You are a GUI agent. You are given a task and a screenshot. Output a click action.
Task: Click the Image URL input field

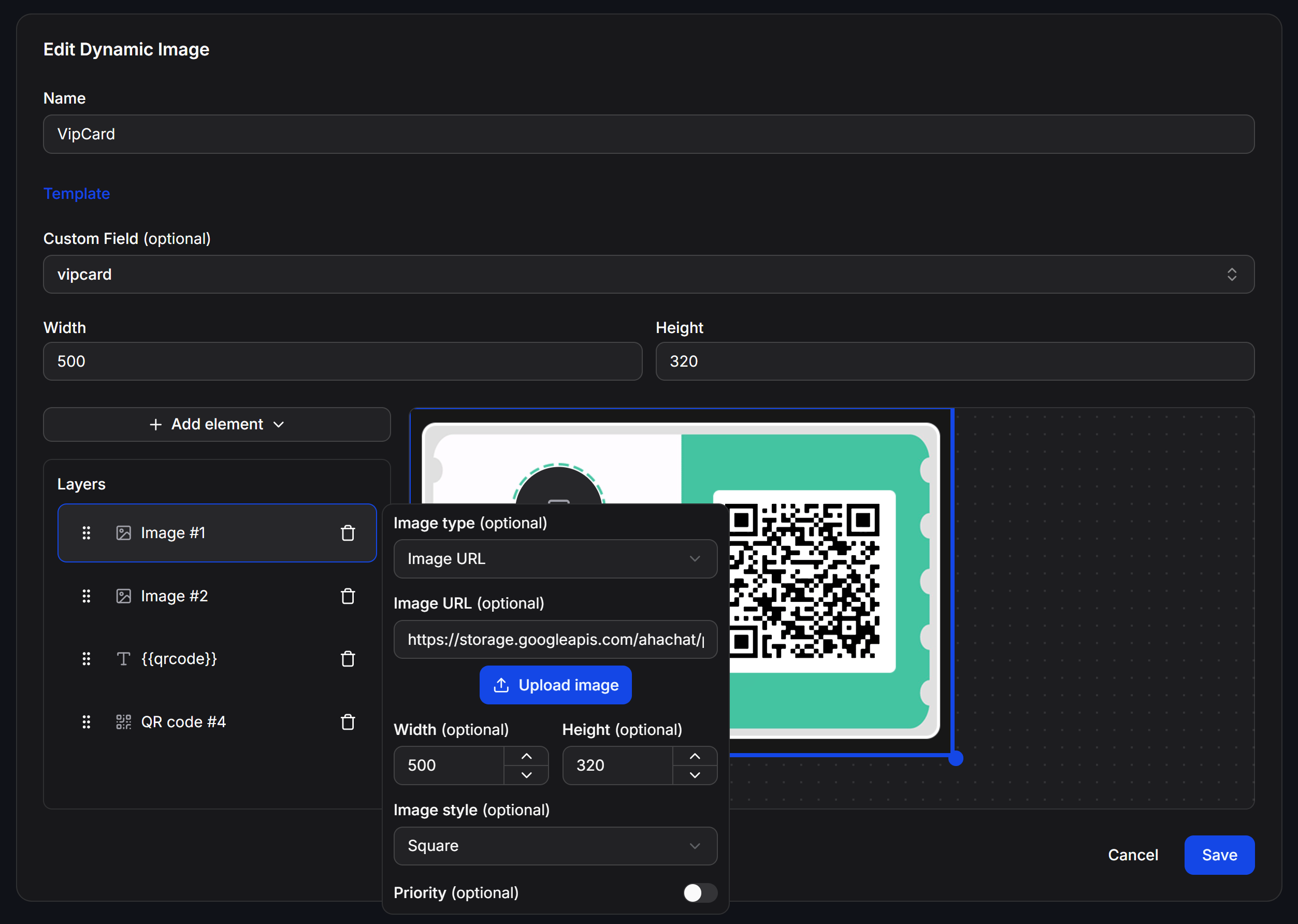pos(555,640)
